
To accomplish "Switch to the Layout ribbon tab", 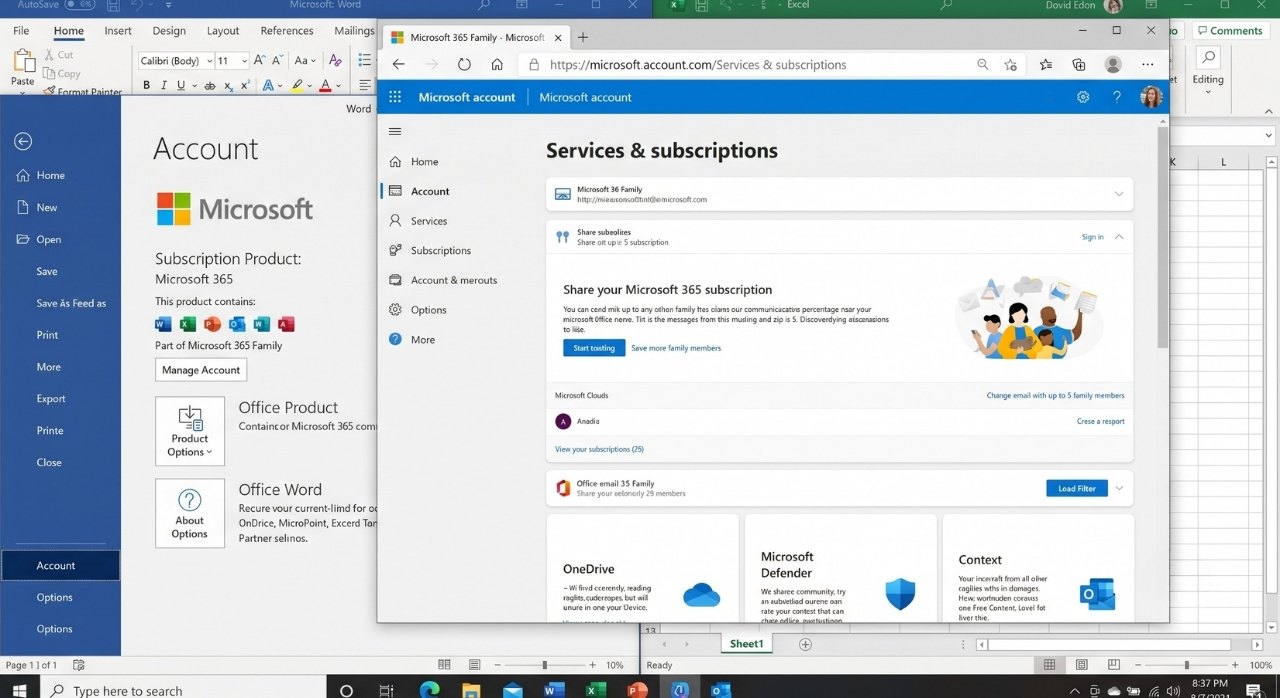I will [x=223, y=31].
